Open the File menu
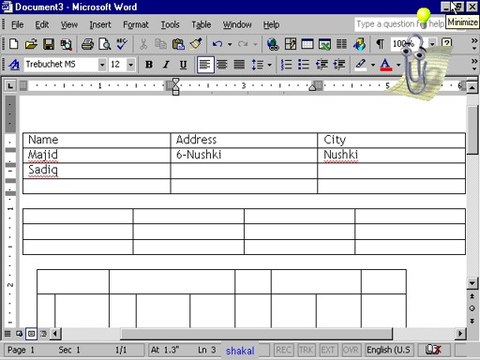Image resolution: width=480 pixels, height=360 pixels. pos(17,25)
